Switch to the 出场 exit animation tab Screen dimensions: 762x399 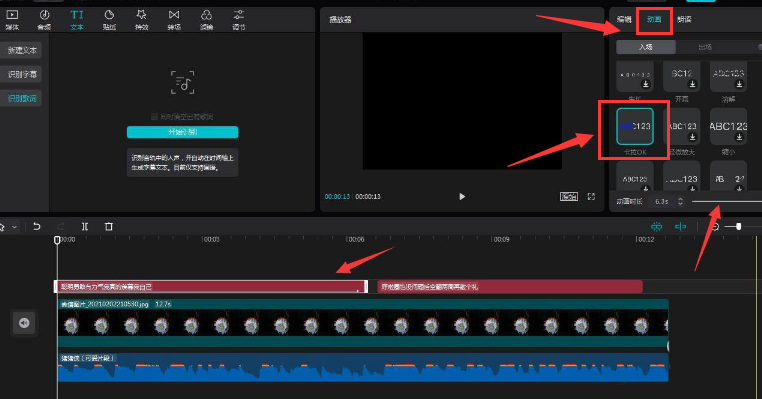coord(705,47)
